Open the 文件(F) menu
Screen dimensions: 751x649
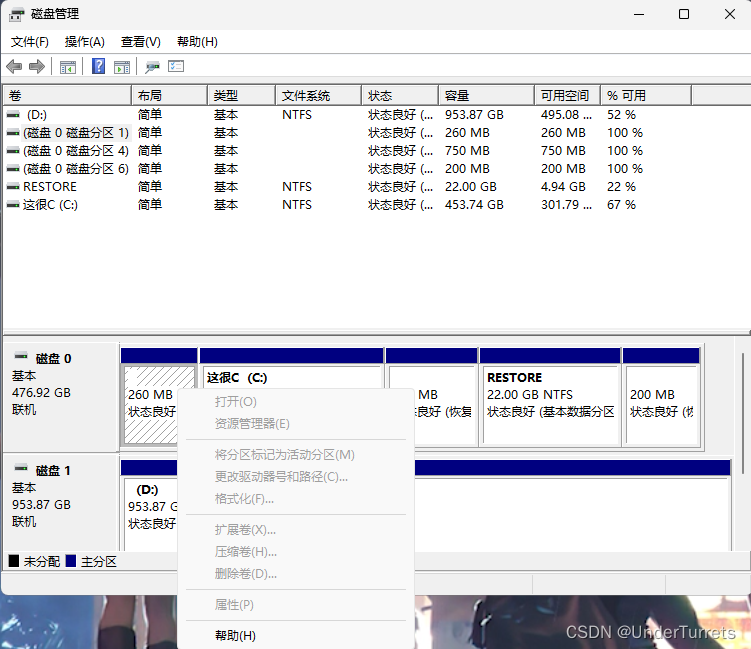click(30, 42)
